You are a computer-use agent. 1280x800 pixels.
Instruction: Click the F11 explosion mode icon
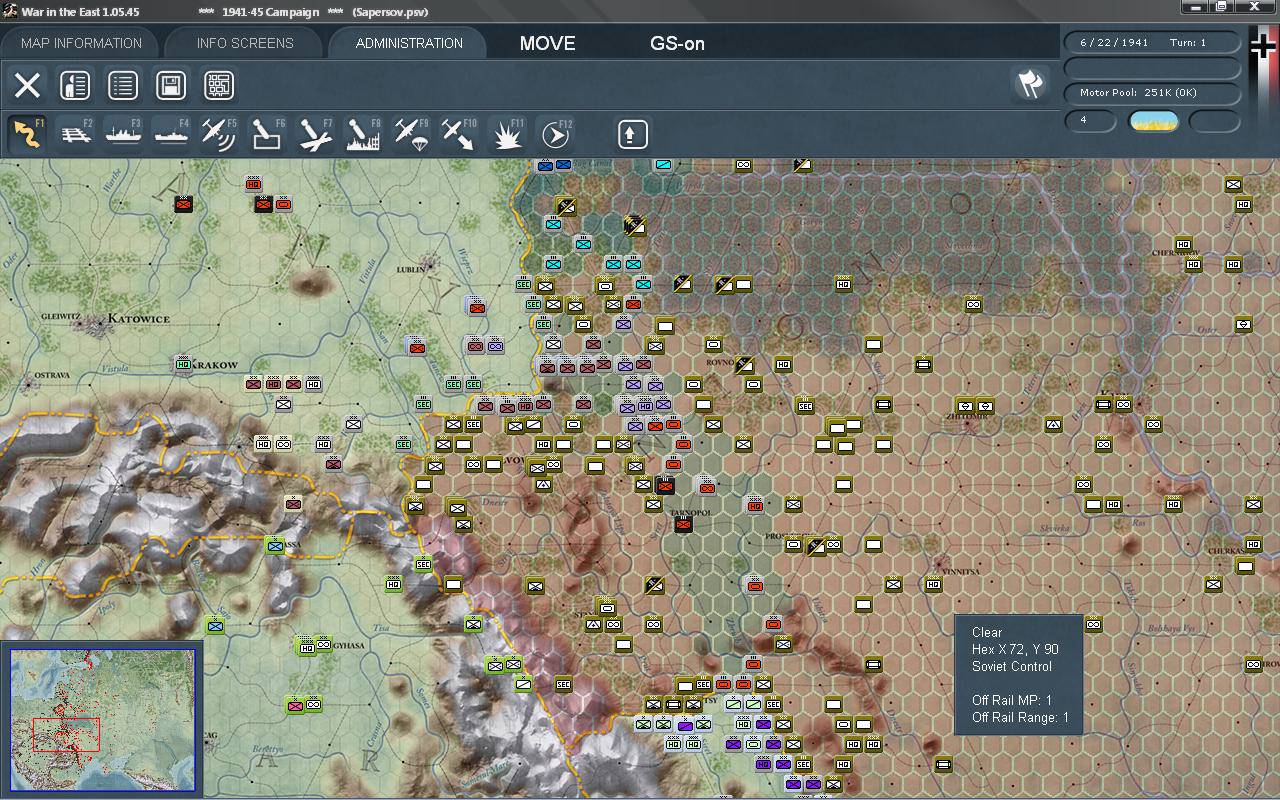tap(507, 134)
